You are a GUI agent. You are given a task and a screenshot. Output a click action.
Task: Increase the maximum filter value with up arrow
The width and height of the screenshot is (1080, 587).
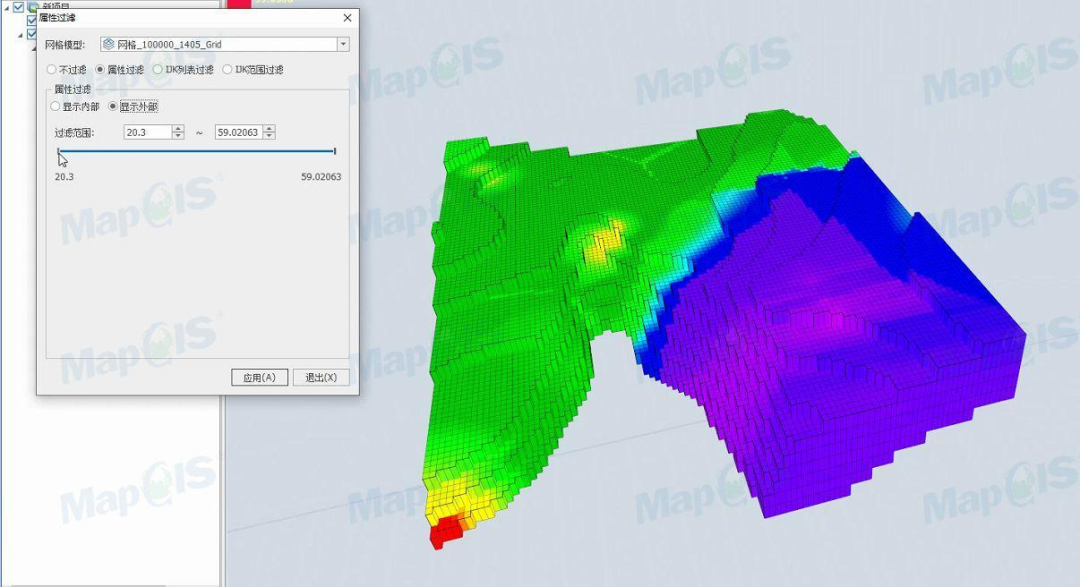(x=269, y=129)
